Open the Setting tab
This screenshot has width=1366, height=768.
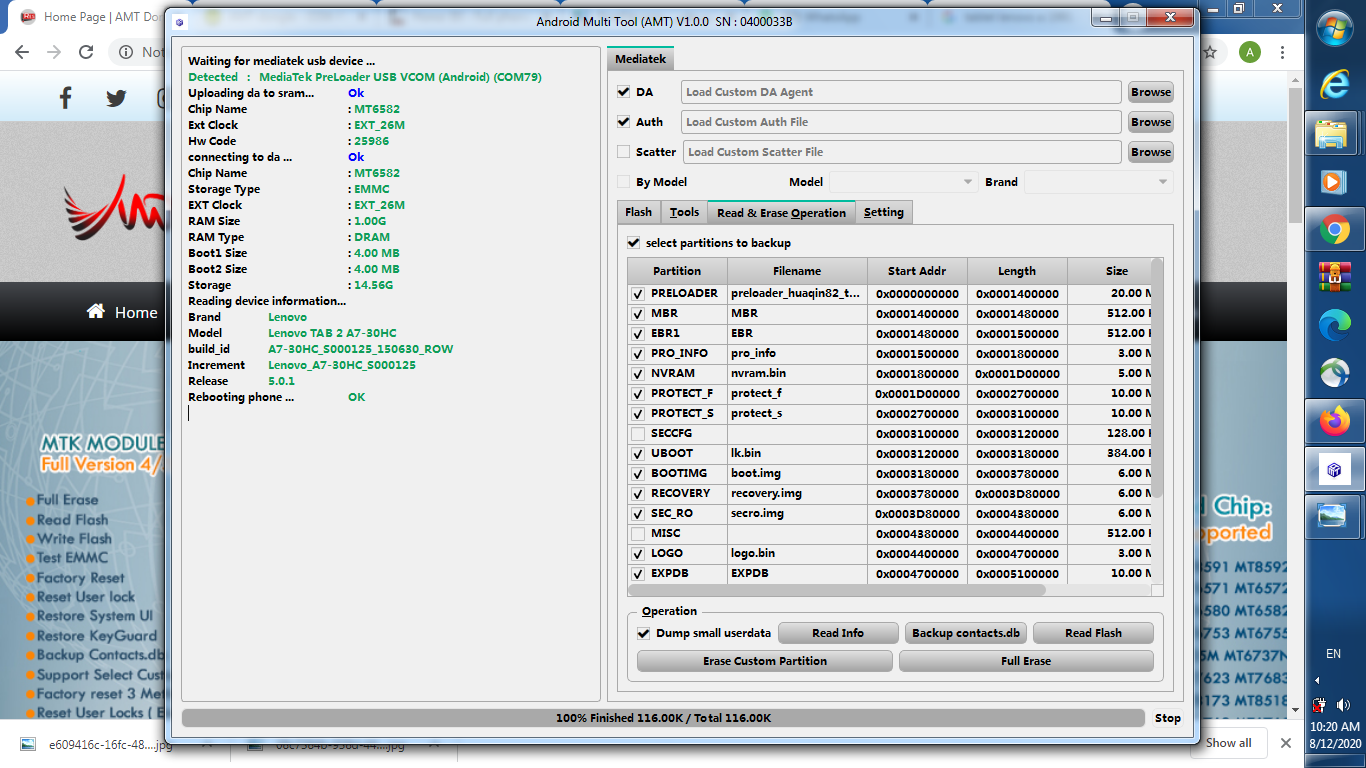[x=884, y=212]
